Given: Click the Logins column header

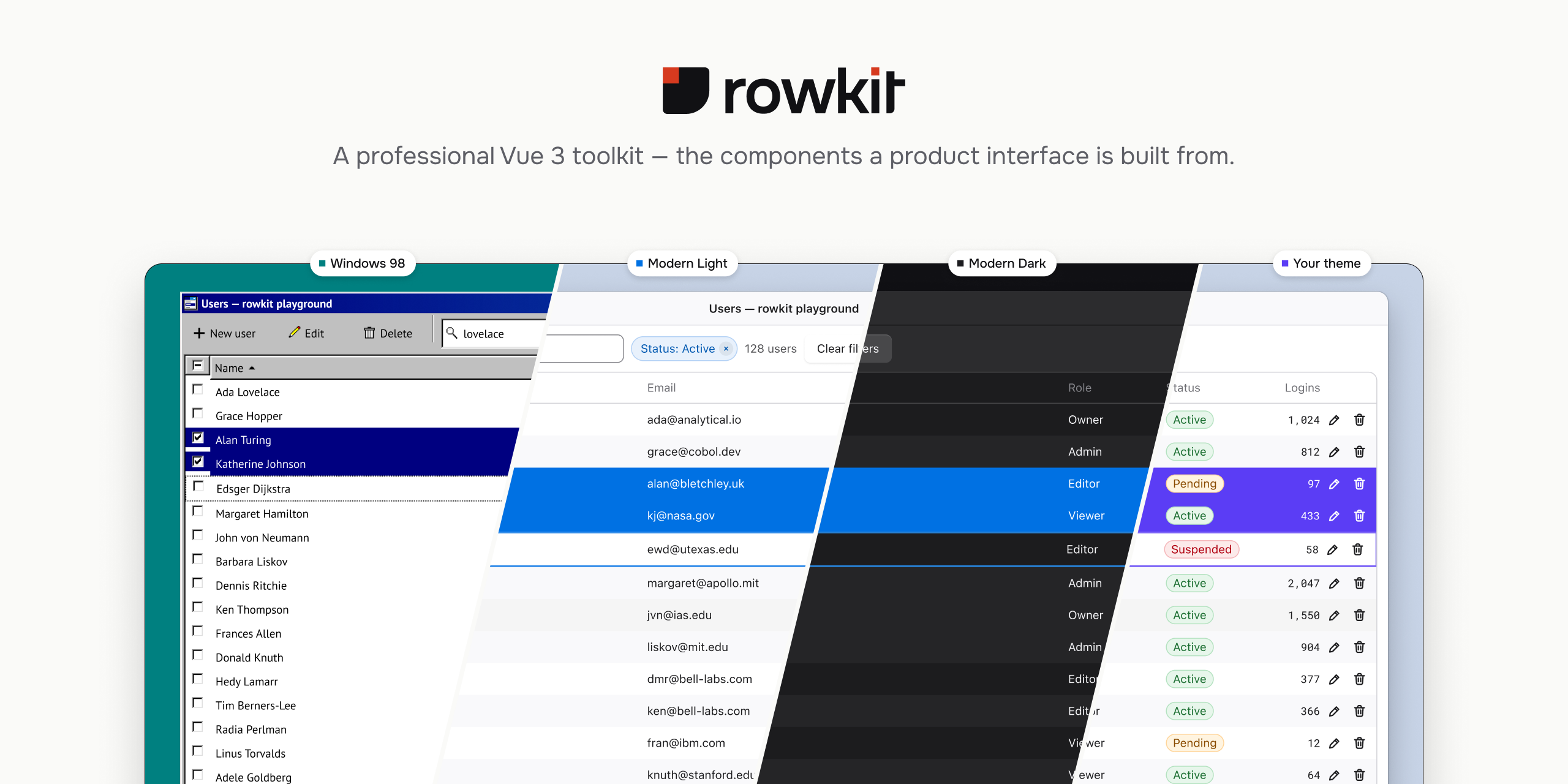Looking at the screenshot, I should point(1302,388).
